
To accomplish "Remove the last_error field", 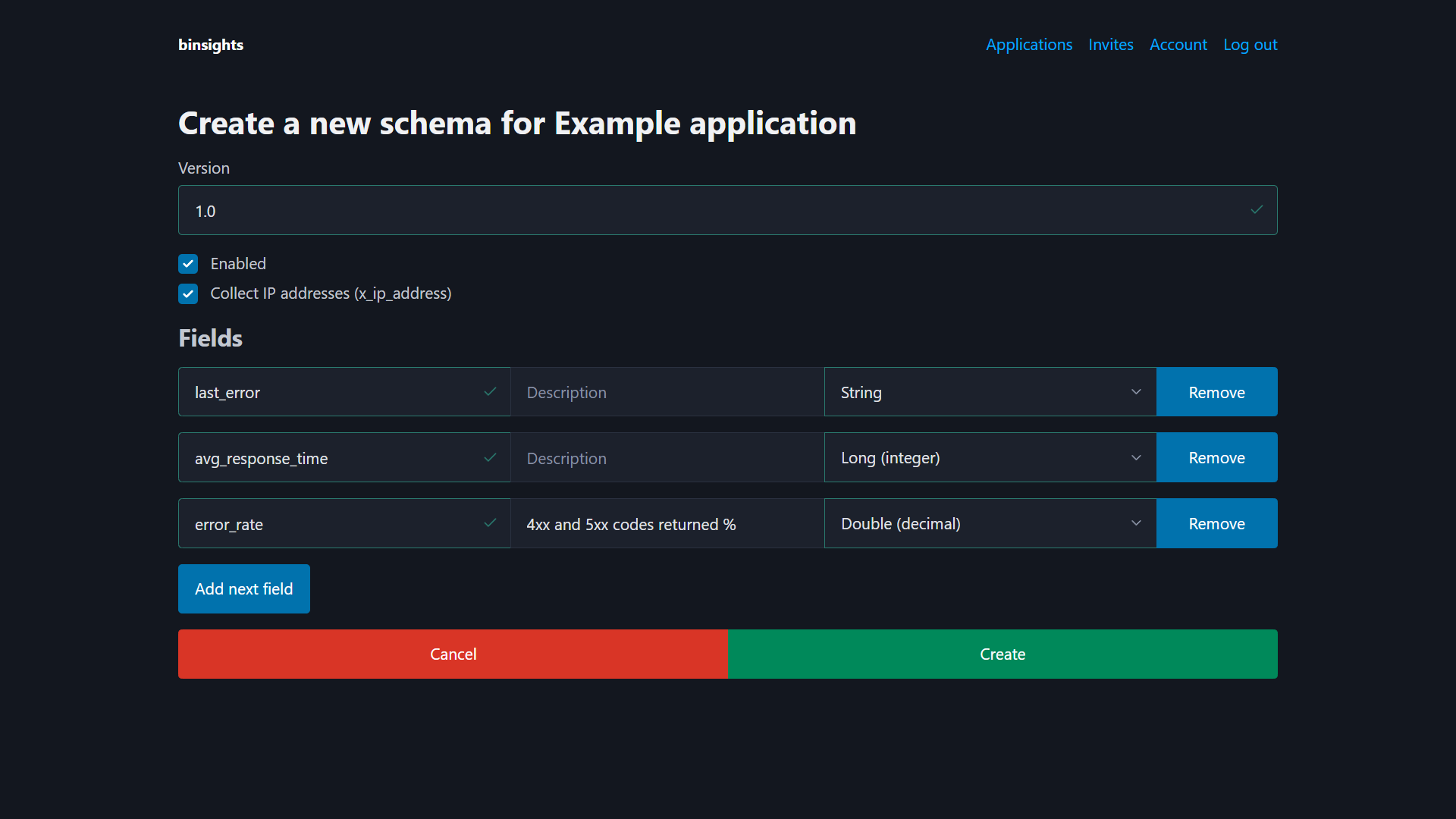I will [1216, 392].
